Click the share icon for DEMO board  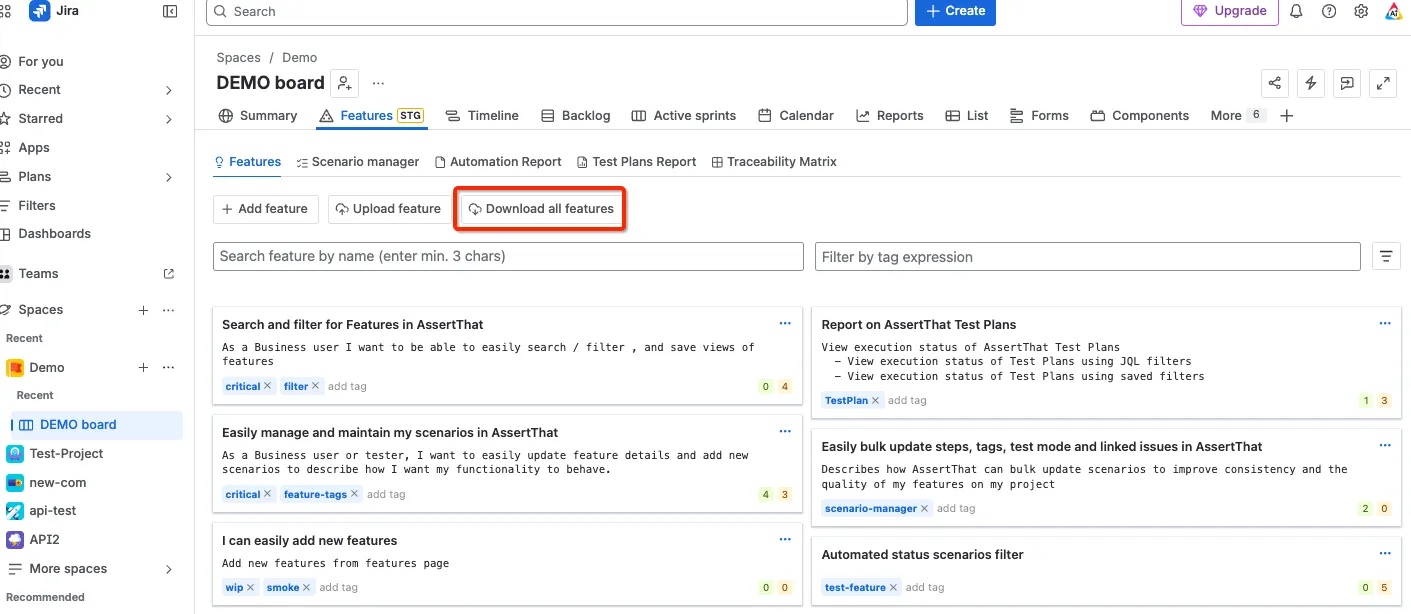1275,83
